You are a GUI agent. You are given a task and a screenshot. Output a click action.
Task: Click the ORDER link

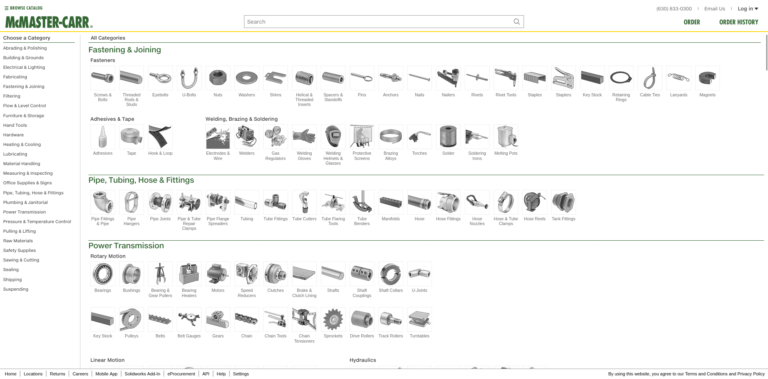click(692, 22)
